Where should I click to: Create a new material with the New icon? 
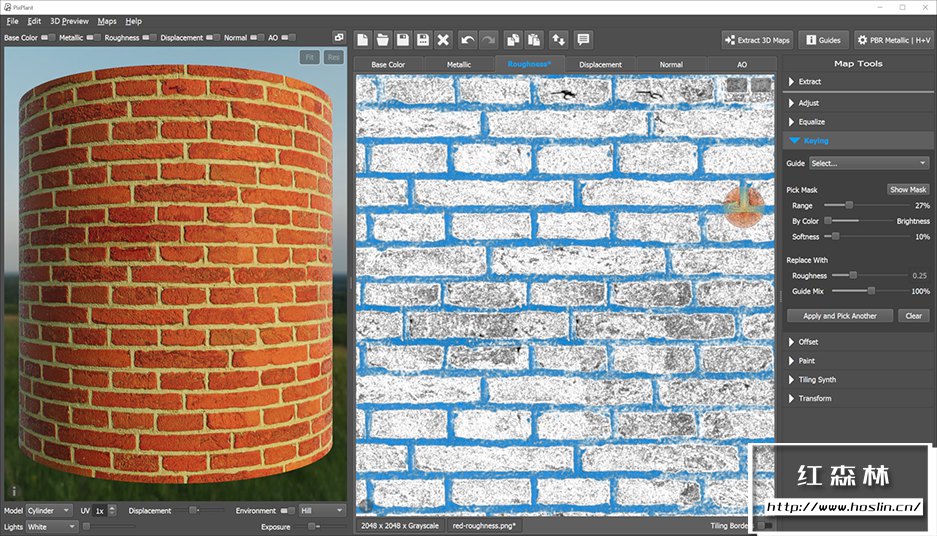click(x=363, y=40)
